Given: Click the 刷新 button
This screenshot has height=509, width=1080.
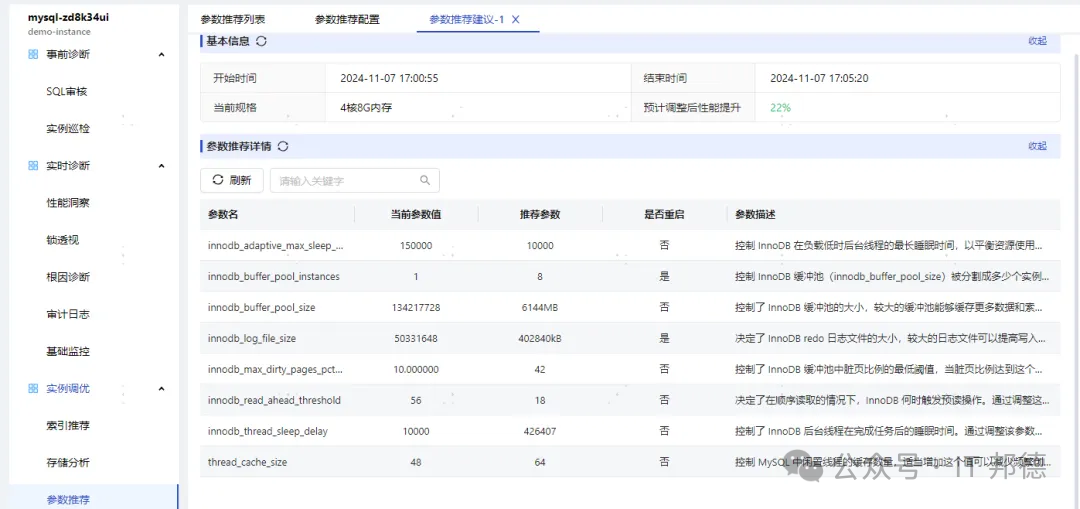Looking at the screenshot, I should tap(232, 180).
